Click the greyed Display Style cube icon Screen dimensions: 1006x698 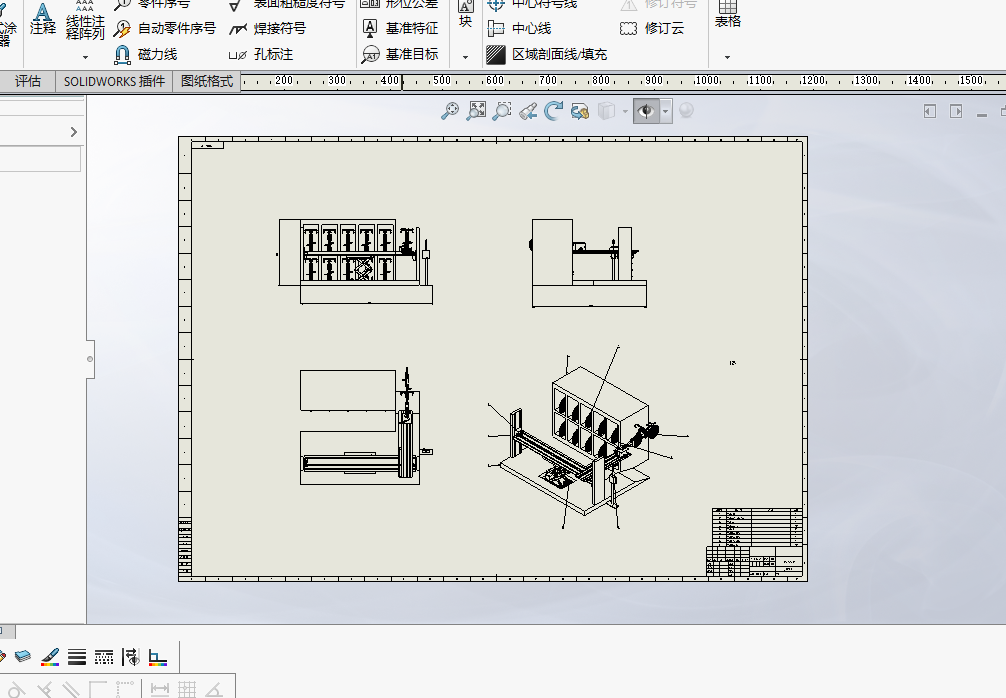coord(606,111)
